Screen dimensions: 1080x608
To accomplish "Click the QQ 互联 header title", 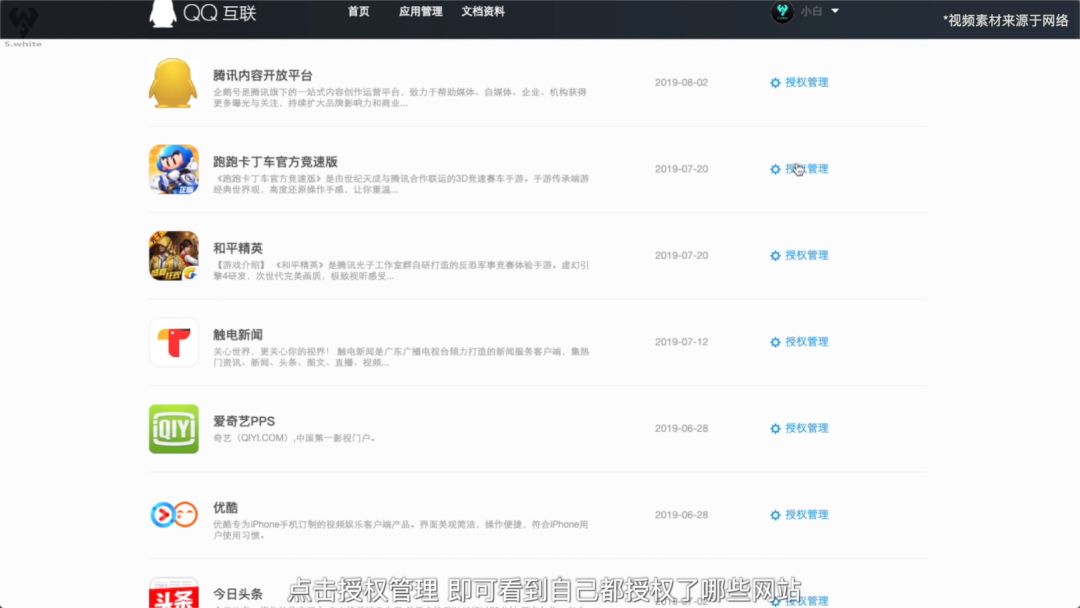I will [x=220, y=13].
